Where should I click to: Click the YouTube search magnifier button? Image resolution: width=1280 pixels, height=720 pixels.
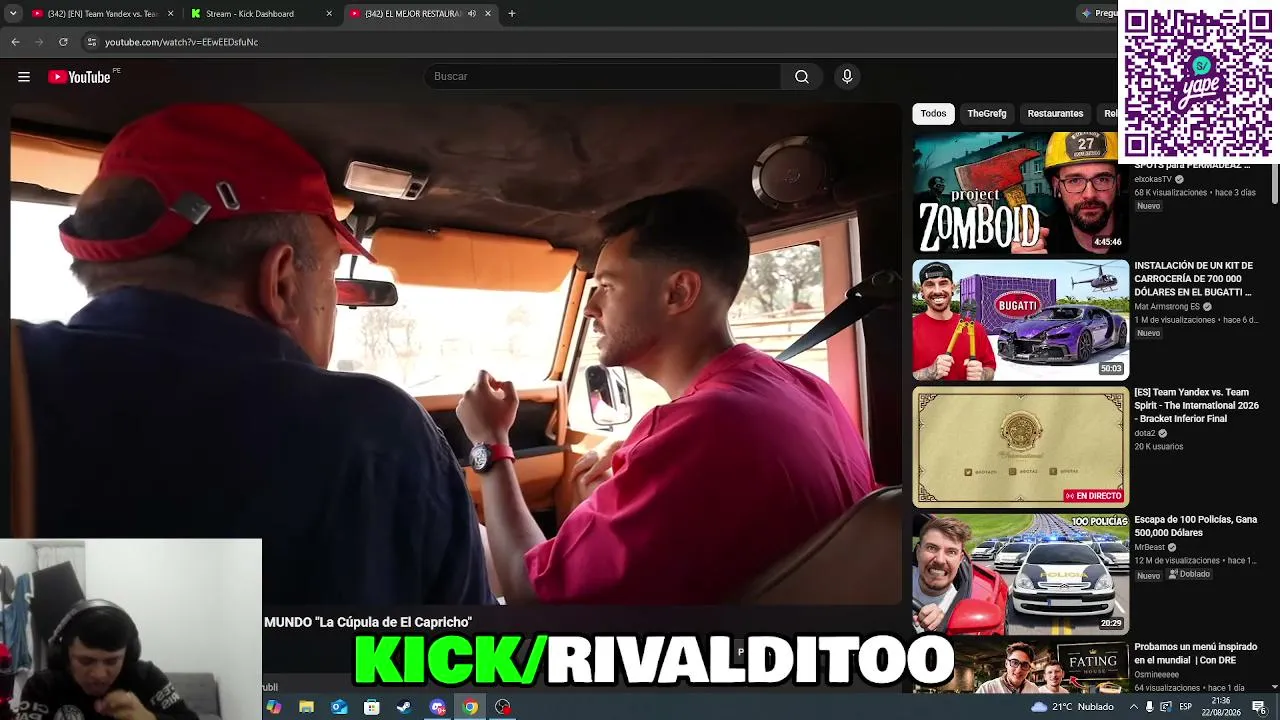[802, 77]
